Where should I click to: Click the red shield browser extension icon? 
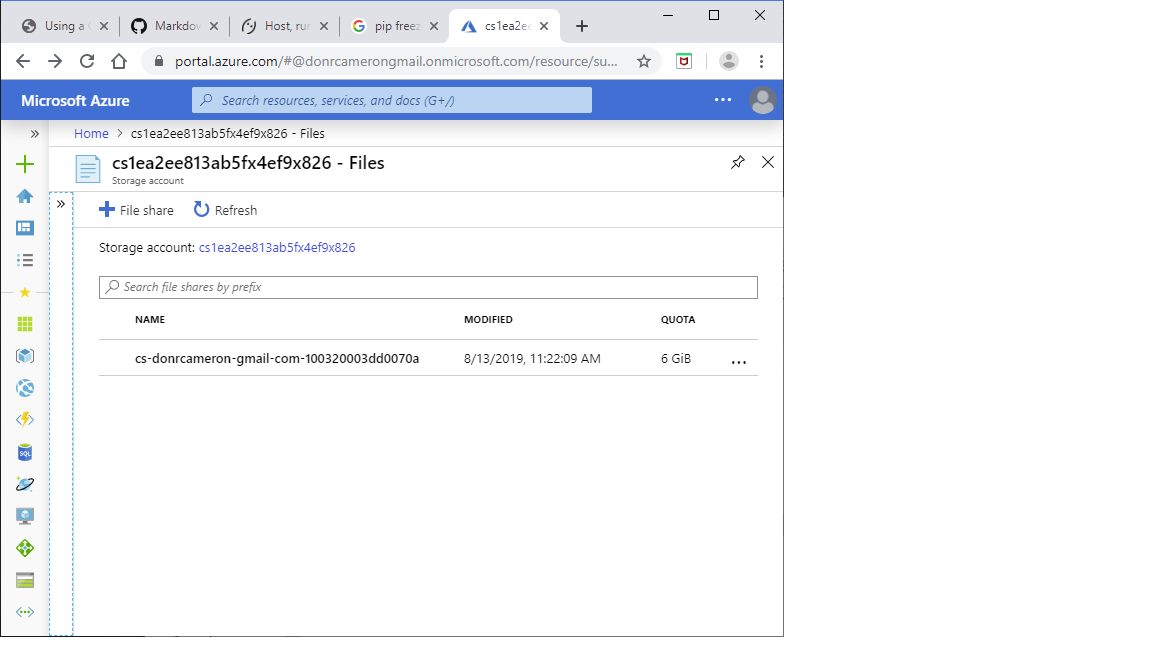click(684, 61)
